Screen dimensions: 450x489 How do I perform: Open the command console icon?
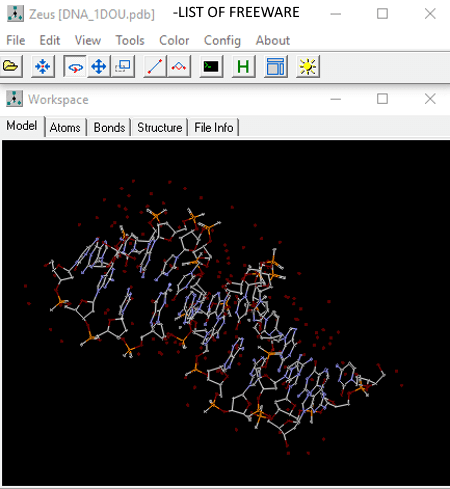[211, 67]
